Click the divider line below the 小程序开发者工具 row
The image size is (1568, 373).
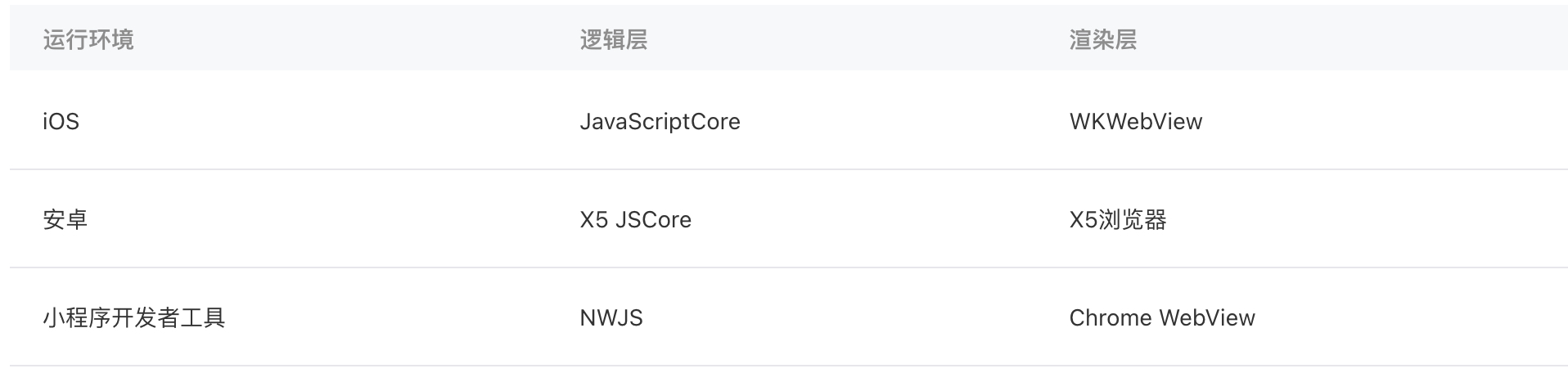click(786, 366)
